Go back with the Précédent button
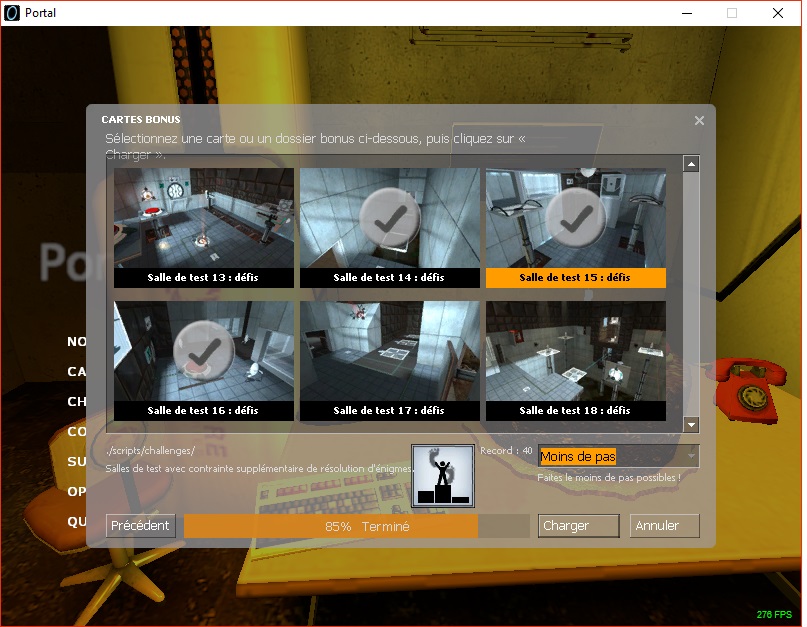 click(141, 526)
